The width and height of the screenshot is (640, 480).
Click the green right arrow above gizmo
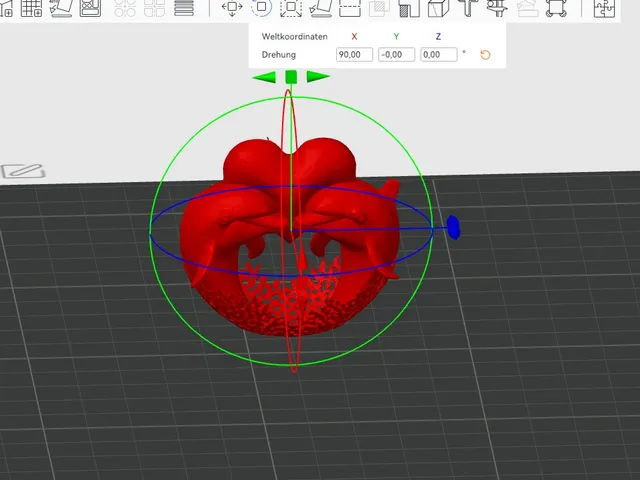318,76
